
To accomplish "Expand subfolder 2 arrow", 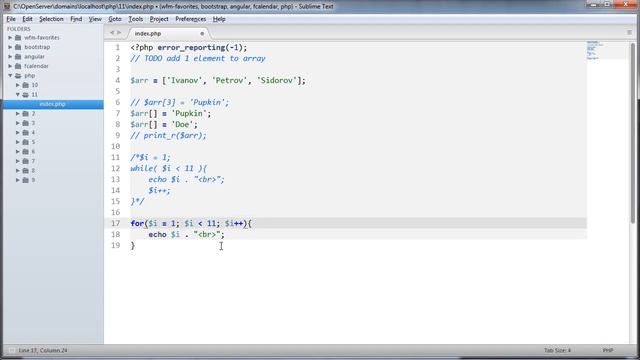I will 18,113.
